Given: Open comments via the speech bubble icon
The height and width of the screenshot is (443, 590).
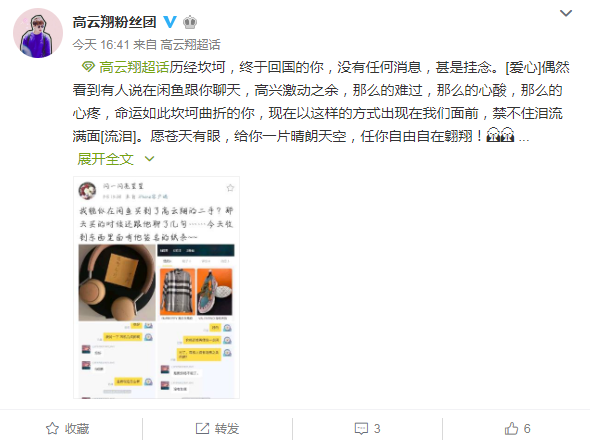Looking at the screenshot, I should tap(361, 429).
